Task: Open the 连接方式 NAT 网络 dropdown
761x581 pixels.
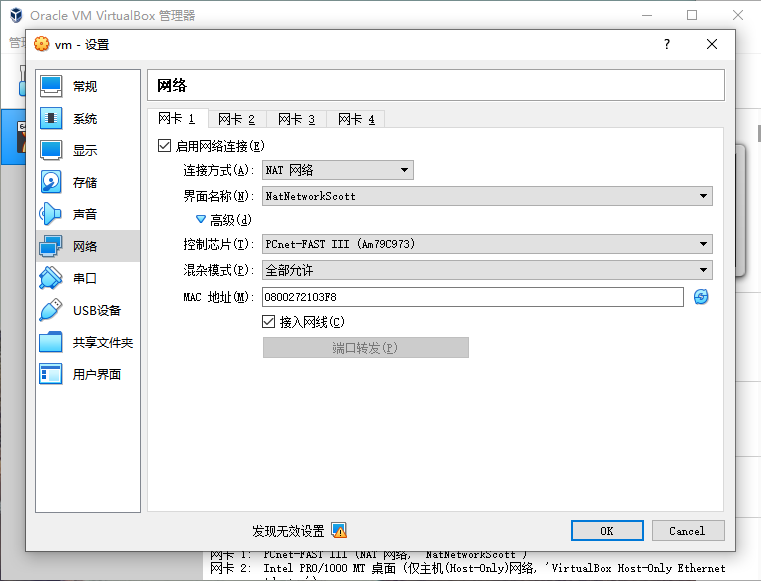Action: [338, 170]
